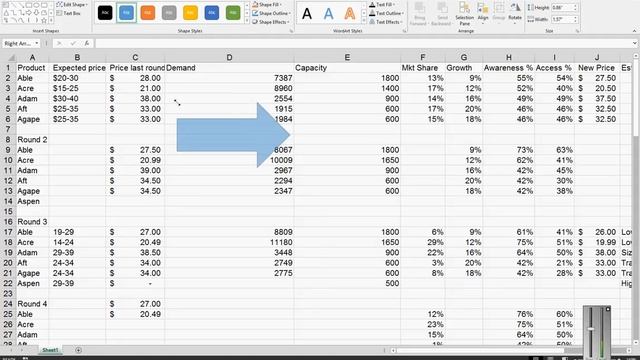Click the formula bar input area

coord(363,43)
